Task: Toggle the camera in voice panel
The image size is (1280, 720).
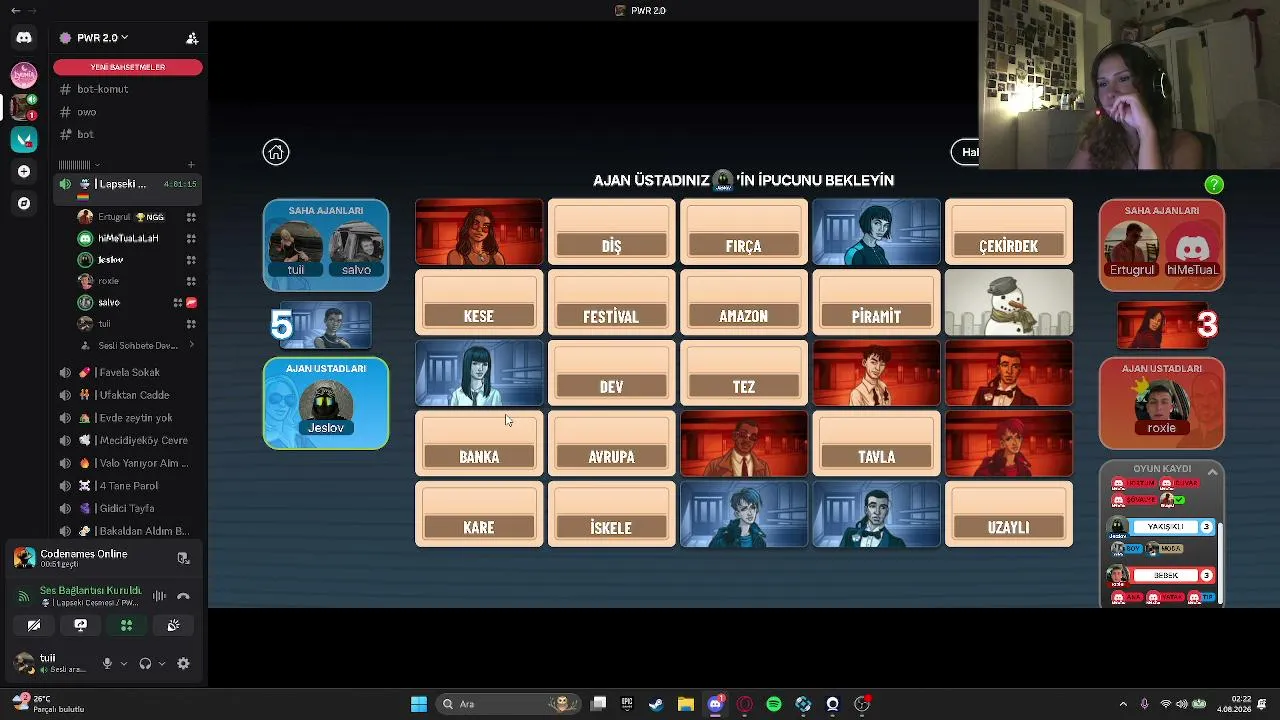Action: point(34,625)
